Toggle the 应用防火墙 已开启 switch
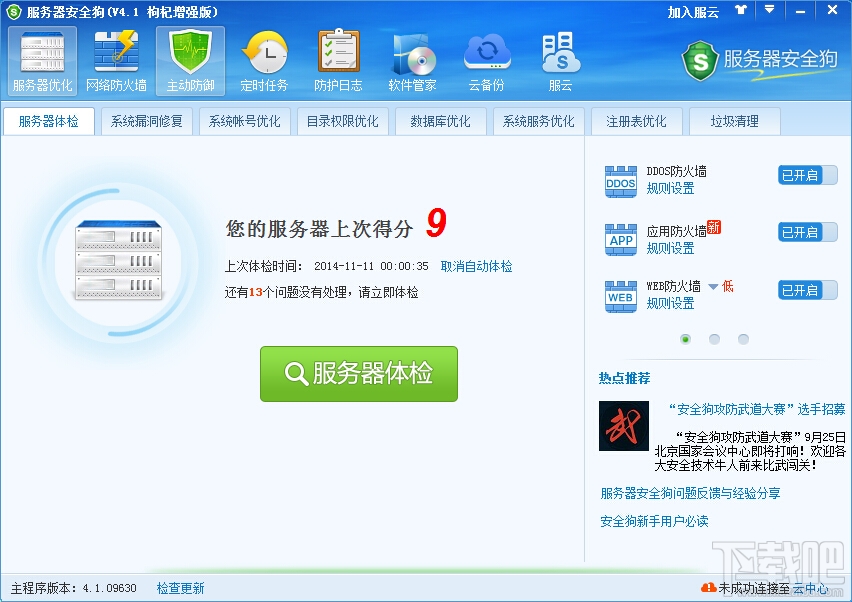The width and height of the screenshot is (852, 602). coord(807,233)
